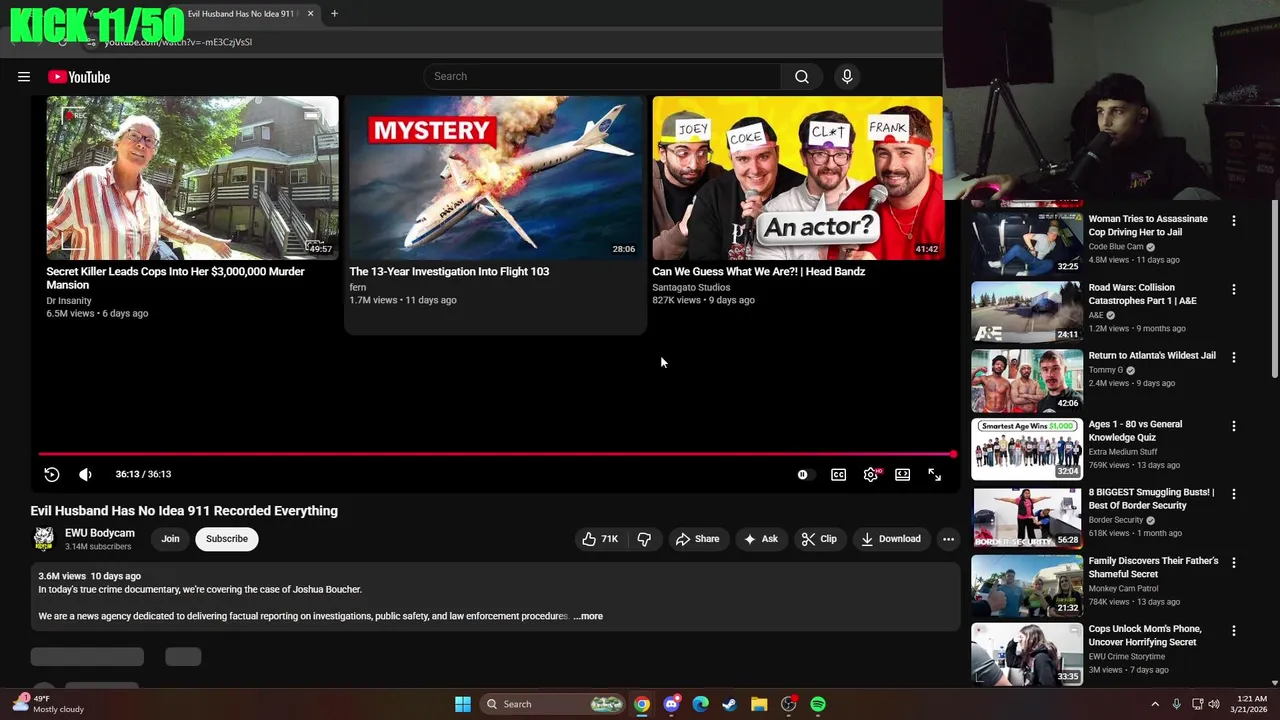
Task: Play the Flight 103 MYSTERY end-screen video
Action: point(495,178)
